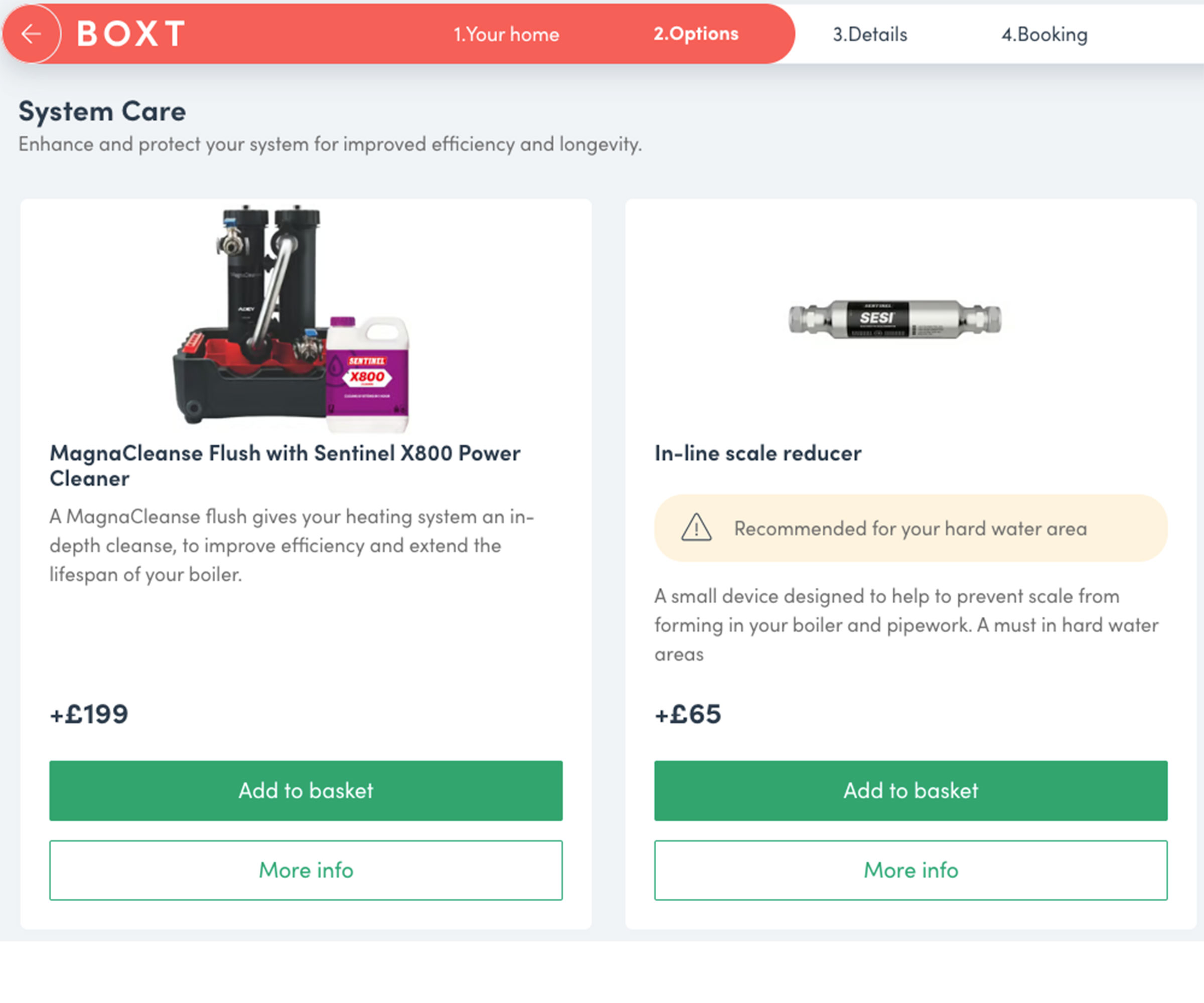Open the 4.Booking step
The image size is (1204, 1003).
1044,35
